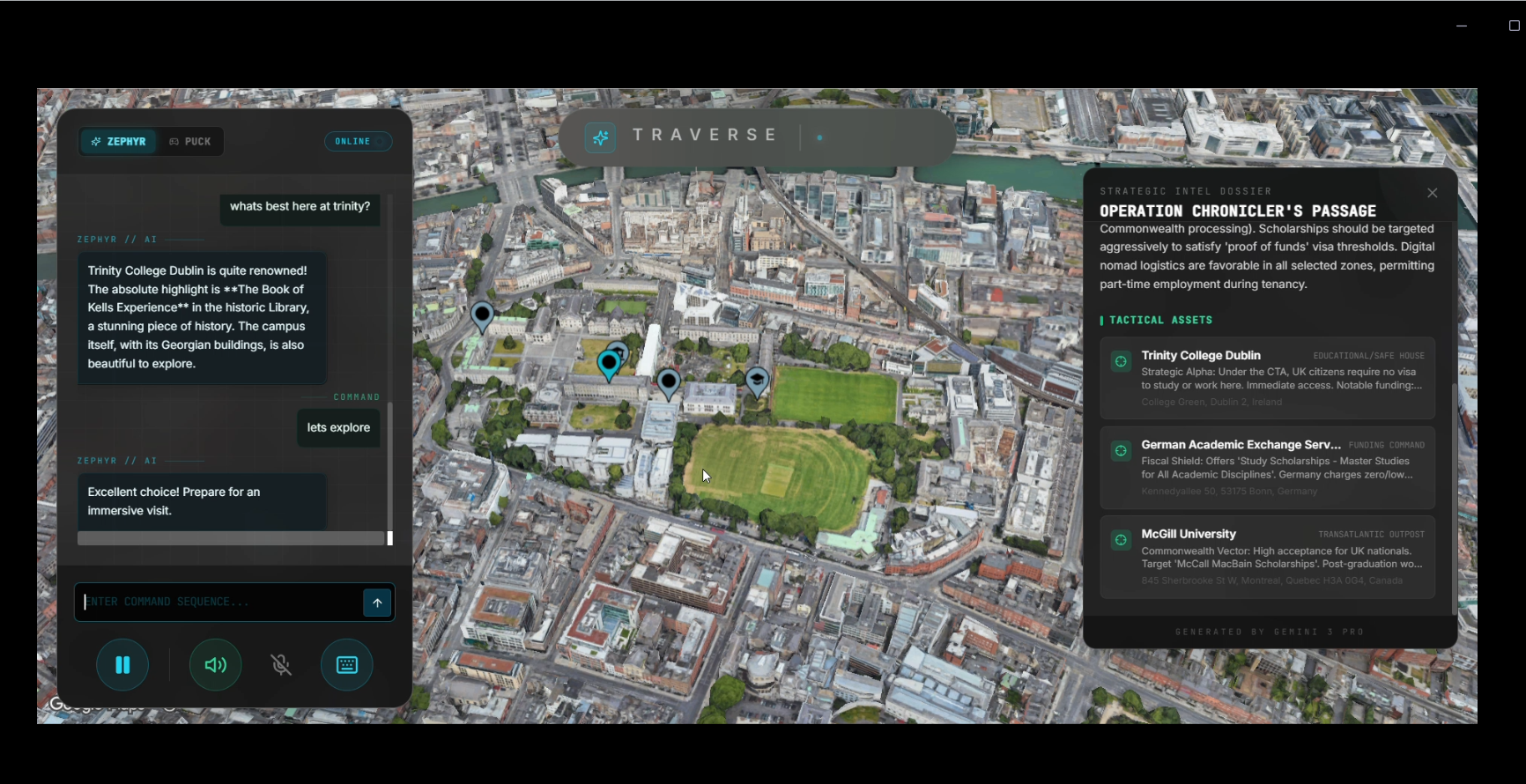Image resolution: width=1526 pixels, height=784 pixels.
Task: Select the leftmost map pin near College Green
Action: (482, 317)
